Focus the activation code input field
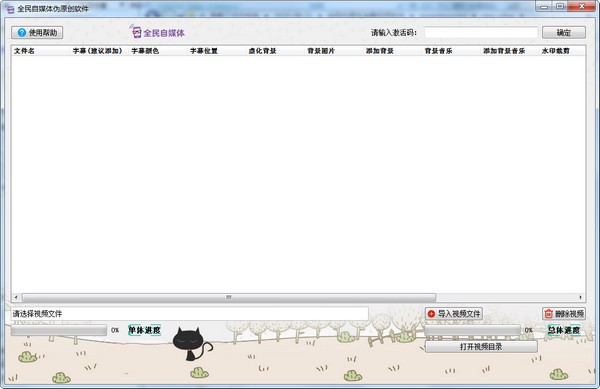Screen dimensions: 600x389 click(481, 33)
